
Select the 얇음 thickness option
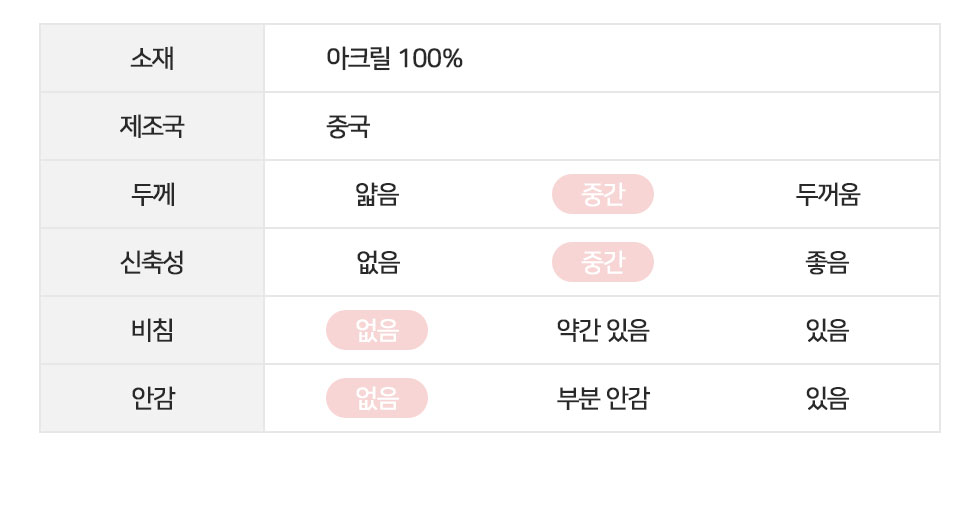pyautogui.click(x=377, y=194)
